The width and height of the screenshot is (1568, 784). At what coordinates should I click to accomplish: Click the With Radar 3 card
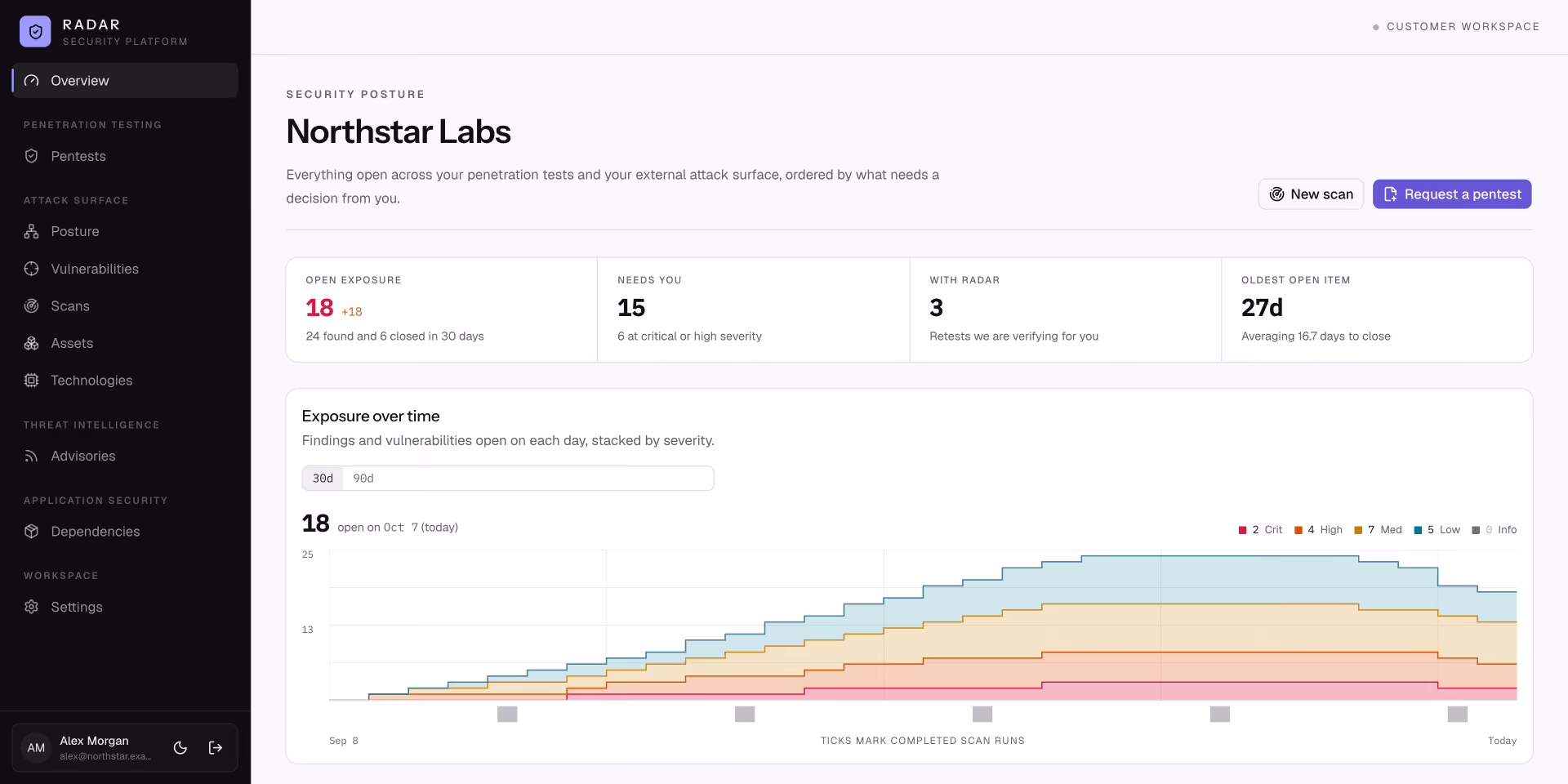[x=1066, y=310]
